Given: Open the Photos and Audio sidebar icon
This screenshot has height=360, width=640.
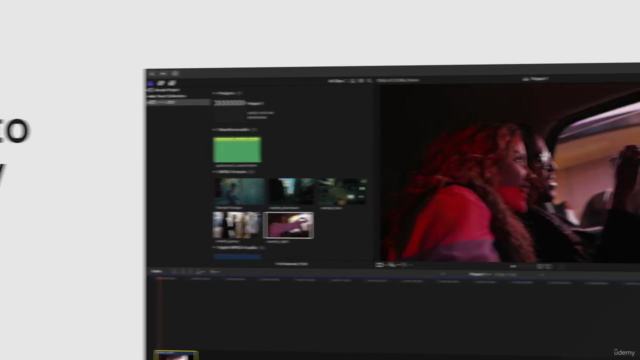Looking at the screenshot, I should pos(161,83).
